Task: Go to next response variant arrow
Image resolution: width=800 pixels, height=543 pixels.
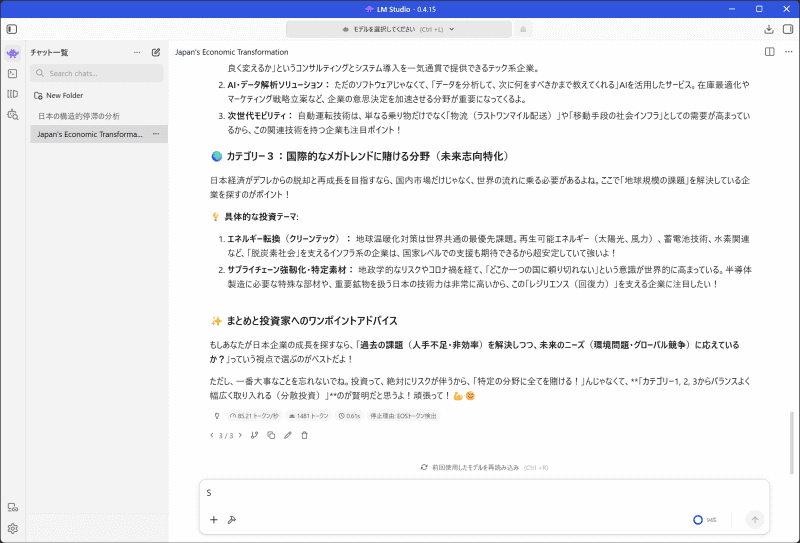Action: click(240, 435)
